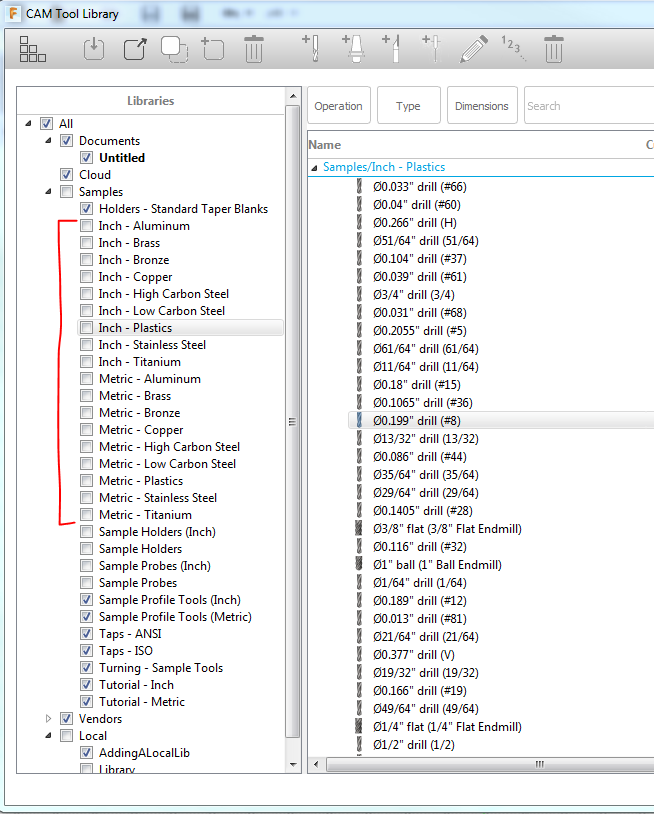Click the New Mill Tool icon
654x814 pixels.
coord(311,48)
